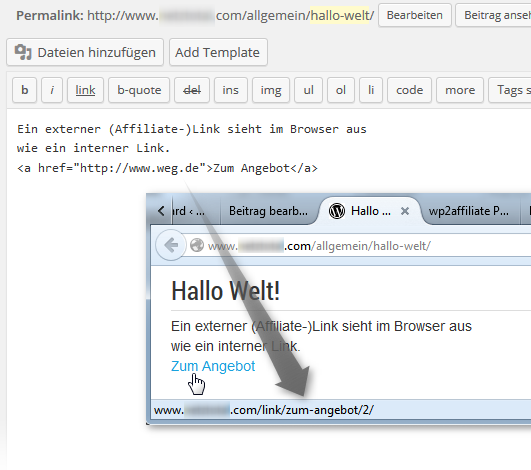Apply italic with the i button
Viewport: 531px width, 470px height.
52,90
